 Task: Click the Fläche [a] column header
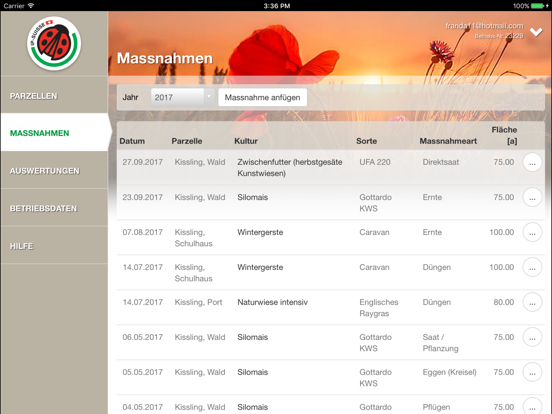pyautogui.click(x=504, y=136)
